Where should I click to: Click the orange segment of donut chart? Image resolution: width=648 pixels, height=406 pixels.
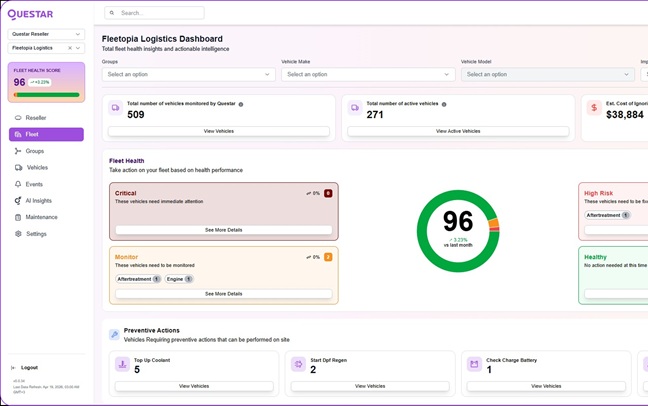494,223
